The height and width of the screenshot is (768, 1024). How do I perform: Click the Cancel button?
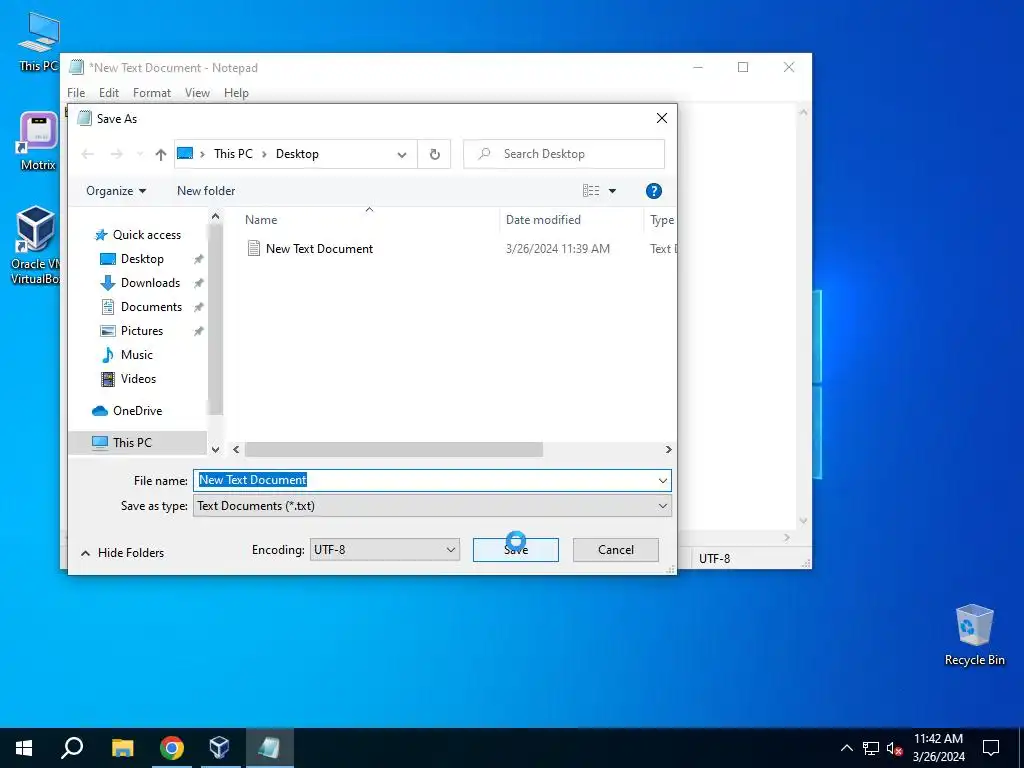(616, 550)
